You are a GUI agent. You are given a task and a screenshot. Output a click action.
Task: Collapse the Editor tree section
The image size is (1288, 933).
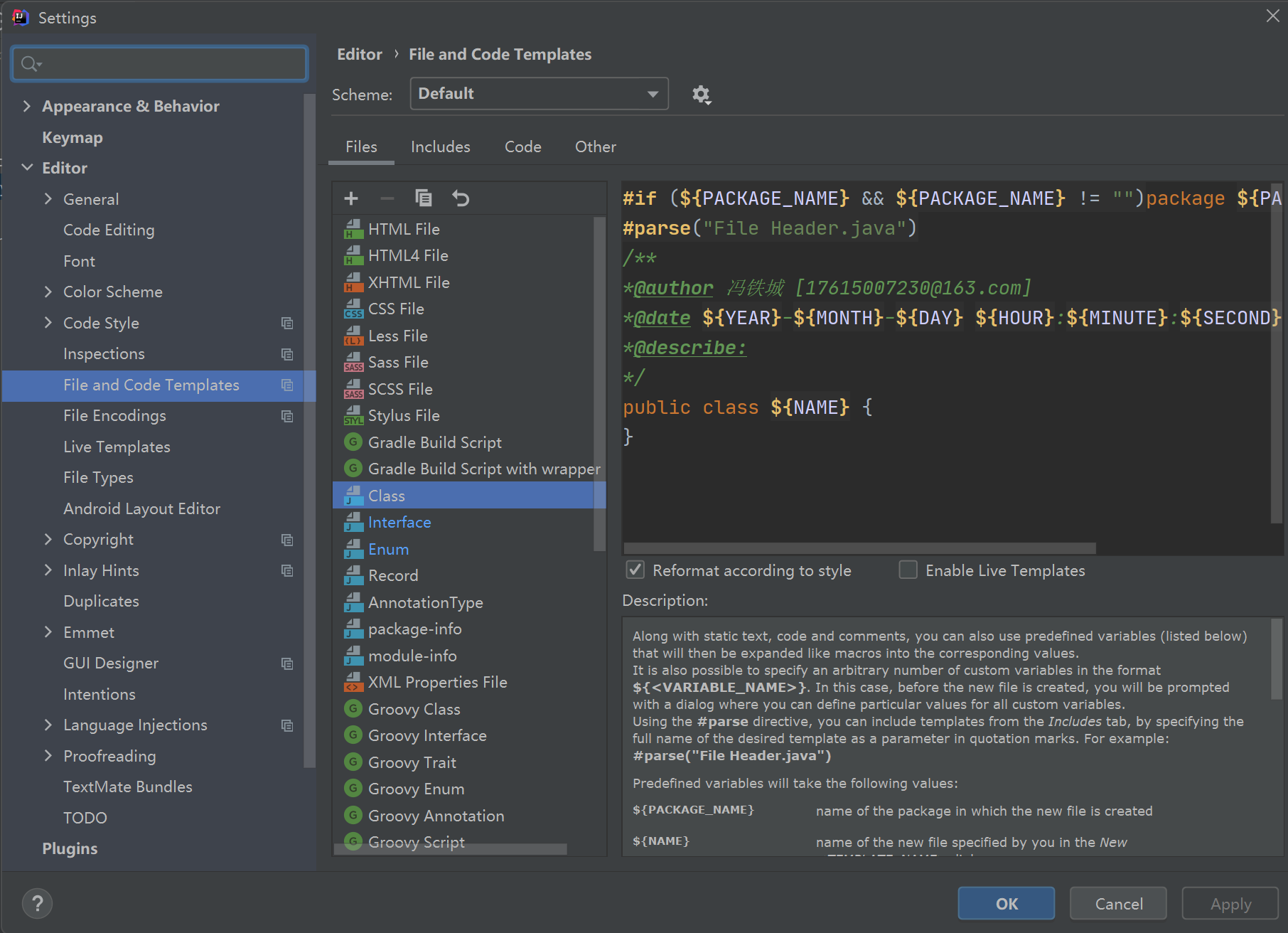pyautogui.click(x=27, y=168)
